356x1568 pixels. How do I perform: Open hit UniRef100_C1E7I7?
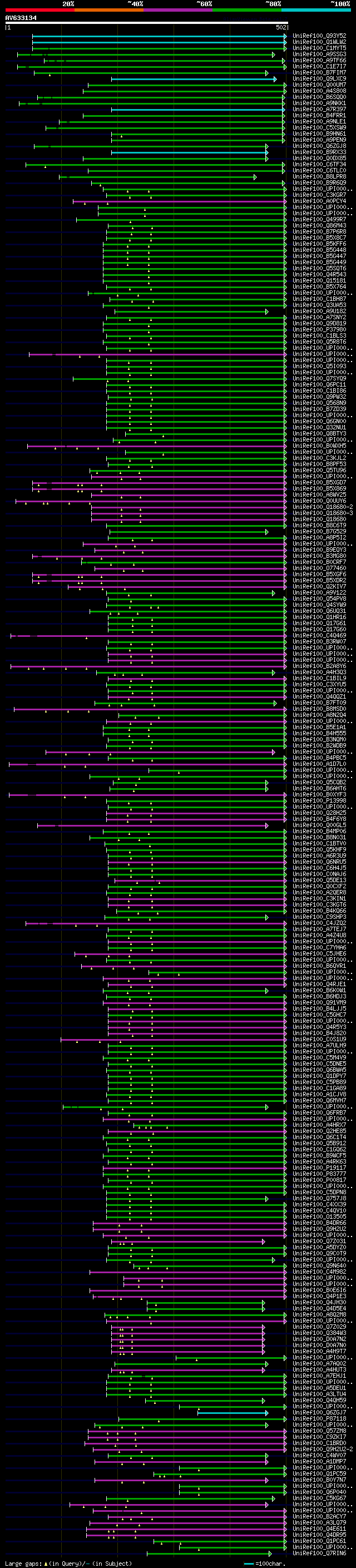coord(319,66)
